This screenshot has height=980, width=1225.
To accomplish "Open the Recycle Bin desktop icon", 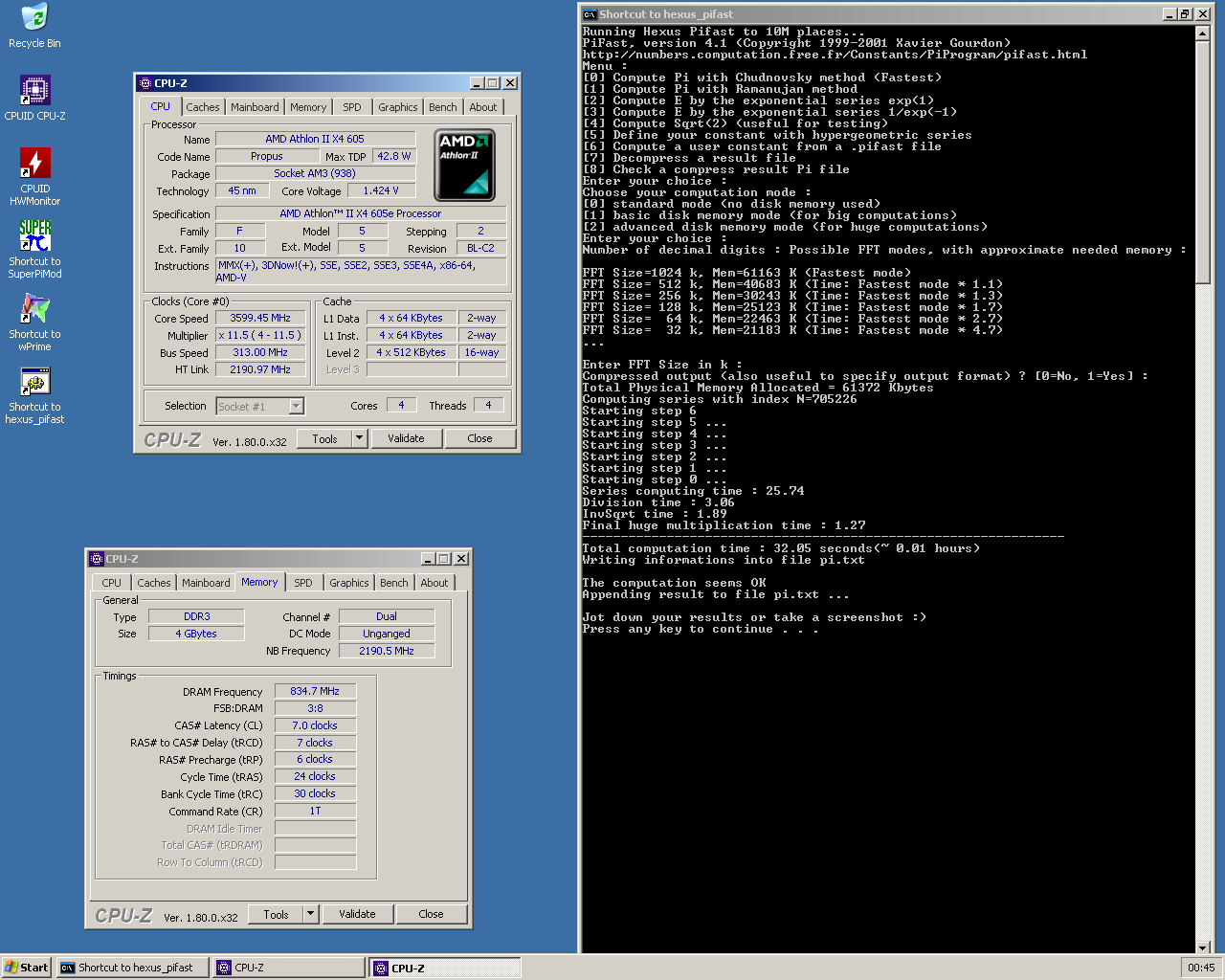I will [x=34, y=26].
